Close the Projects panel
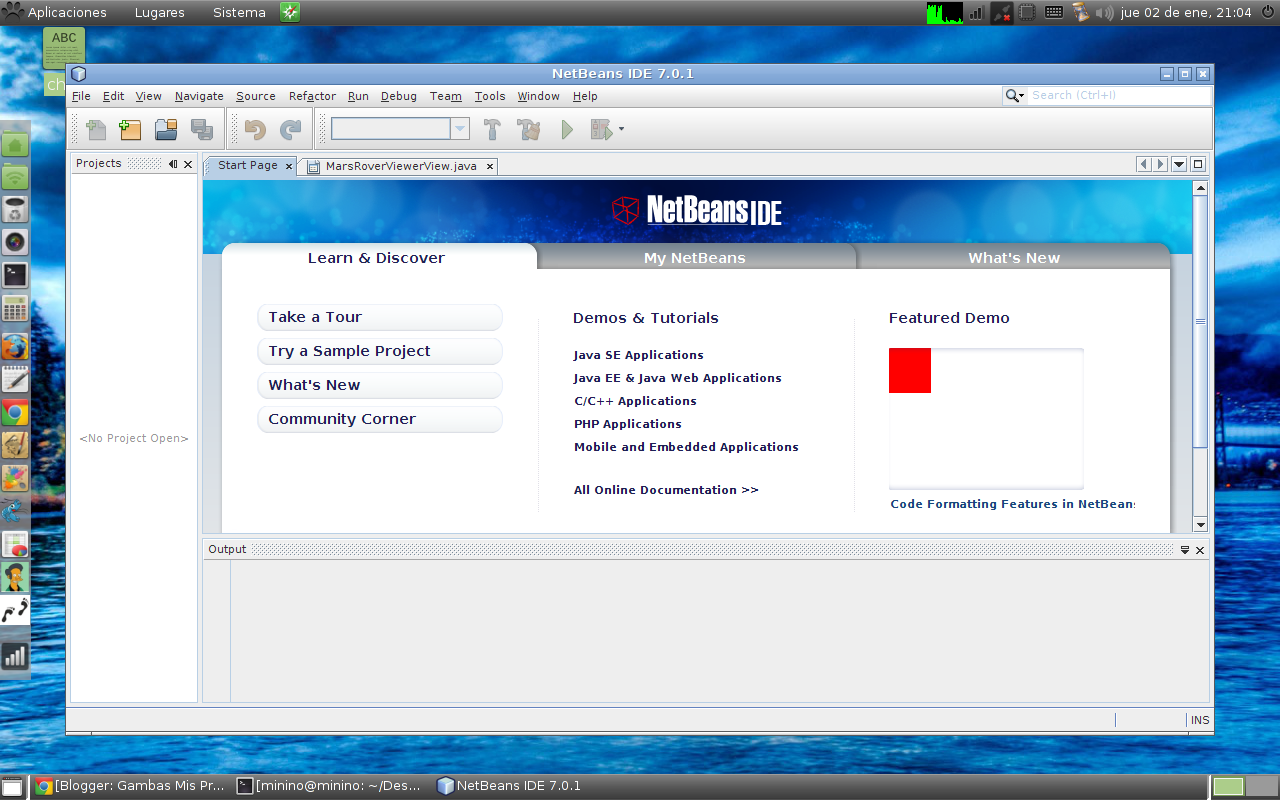1280x800 pixels. pos(188,164)
